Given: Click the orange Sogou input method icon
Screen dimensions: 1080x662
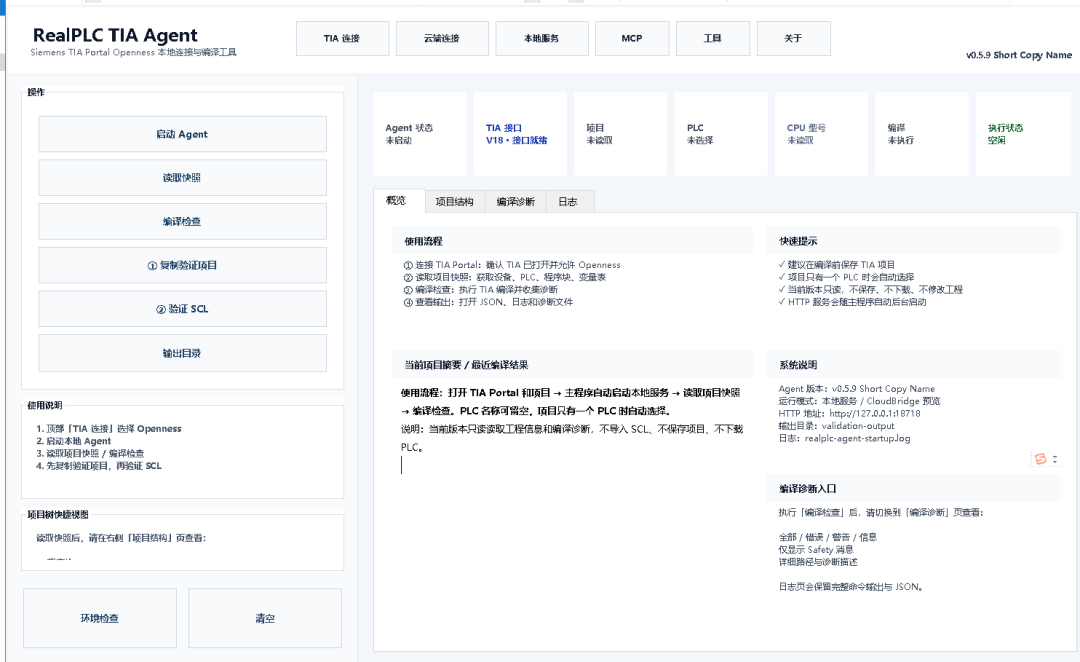Looking at the screenshot, I should pos(1040,459).
